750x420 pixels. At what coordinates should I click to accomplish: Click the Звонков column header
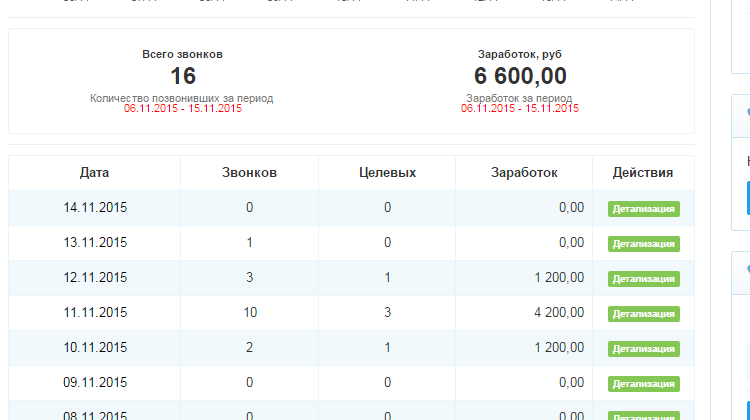[249, 173]
